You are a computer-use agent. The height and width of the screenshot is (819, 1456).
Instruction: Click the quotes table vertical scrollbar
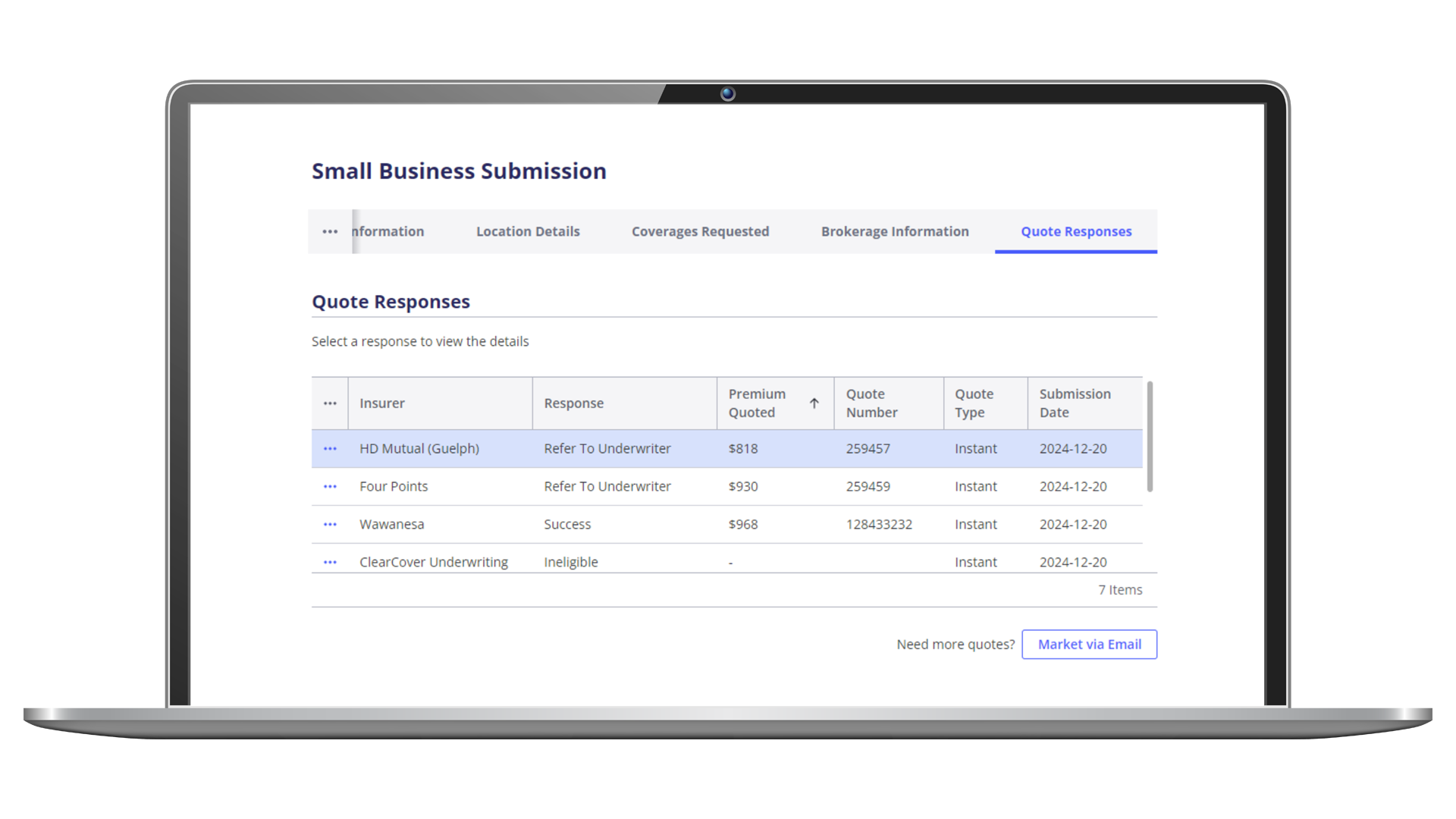1150,437
